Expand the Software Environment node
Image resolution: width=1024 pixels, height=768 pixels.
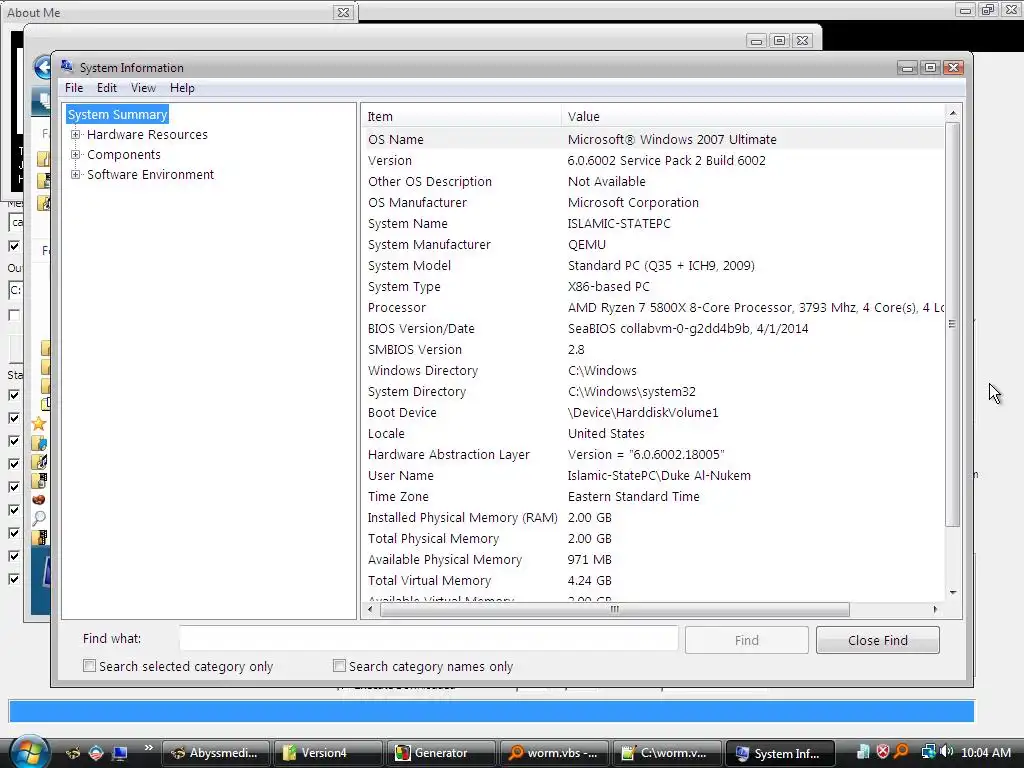[x=76, y=174]
